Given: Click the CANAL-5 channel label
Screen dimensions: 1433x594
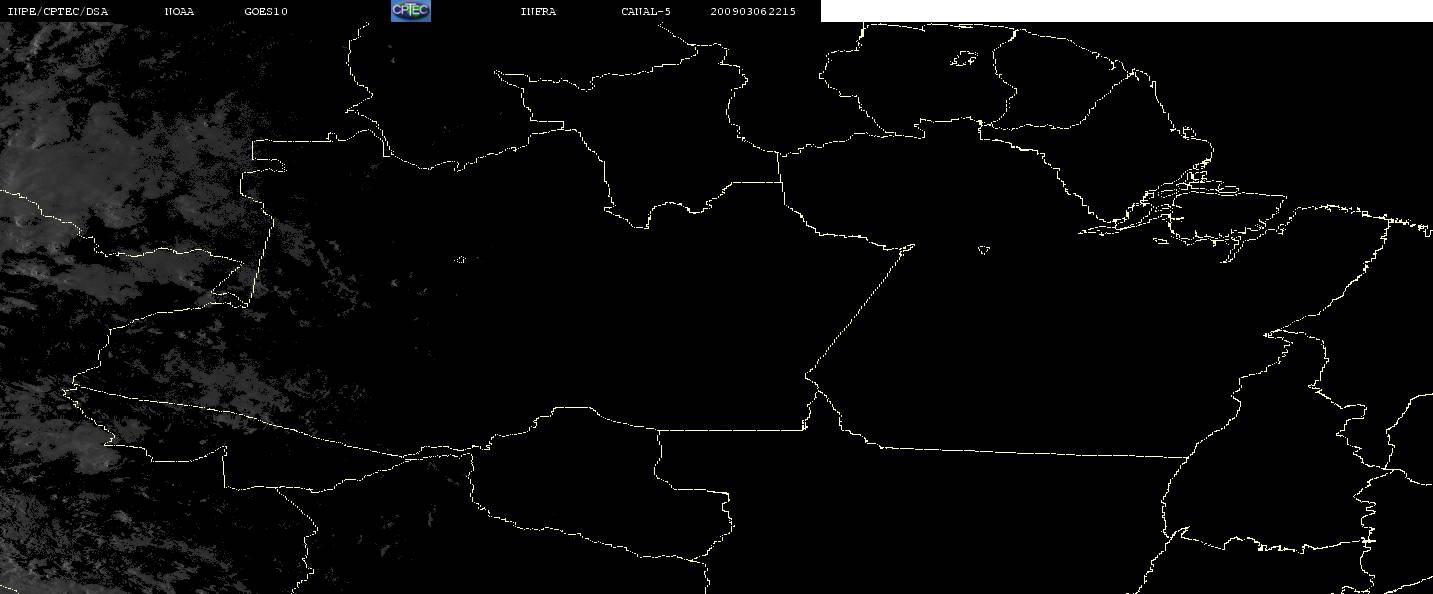Looking at the screenshot, I should 646,11.
